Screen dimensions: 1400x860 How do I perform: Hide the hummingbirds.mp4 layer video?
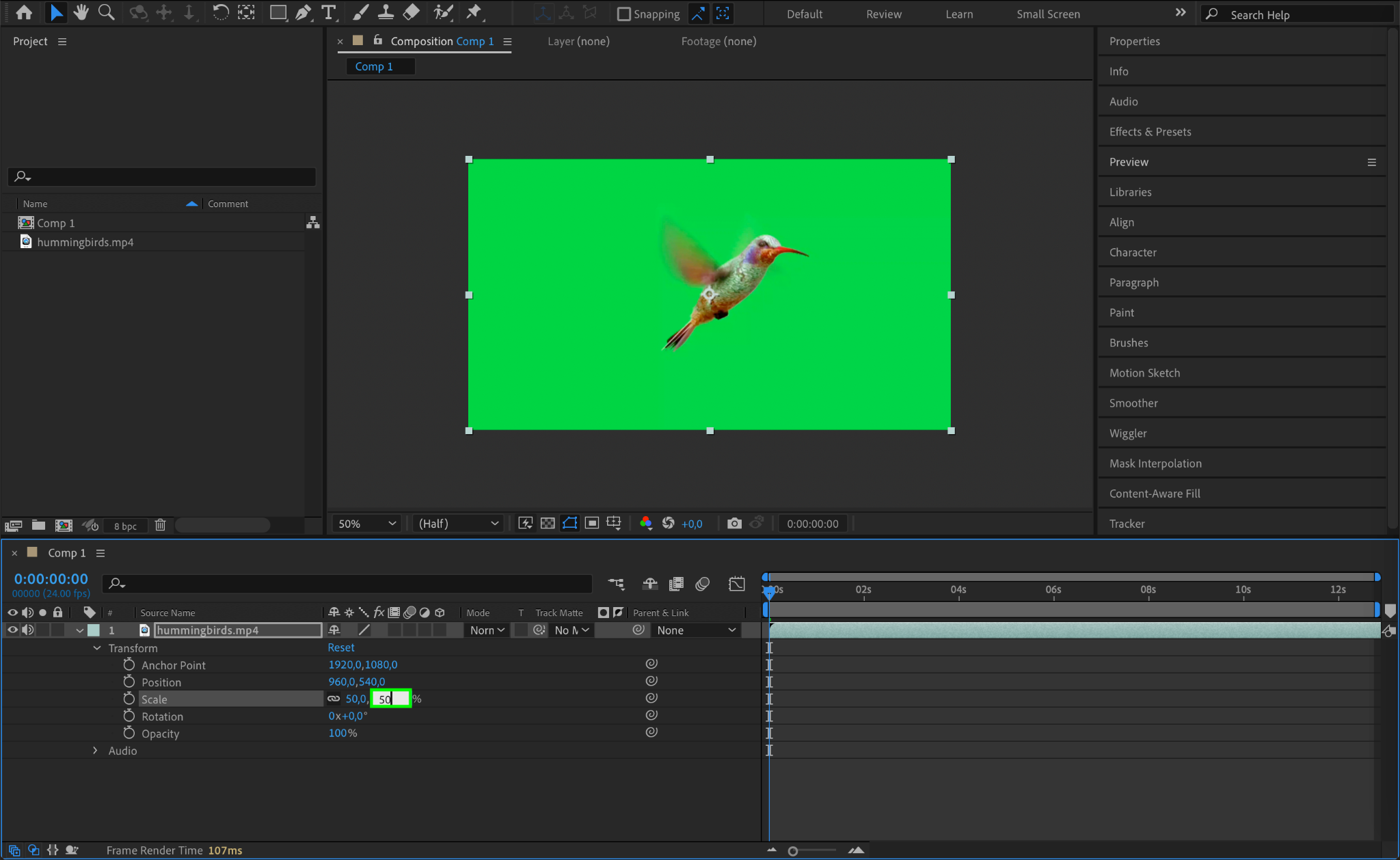(x=12, y=630)
